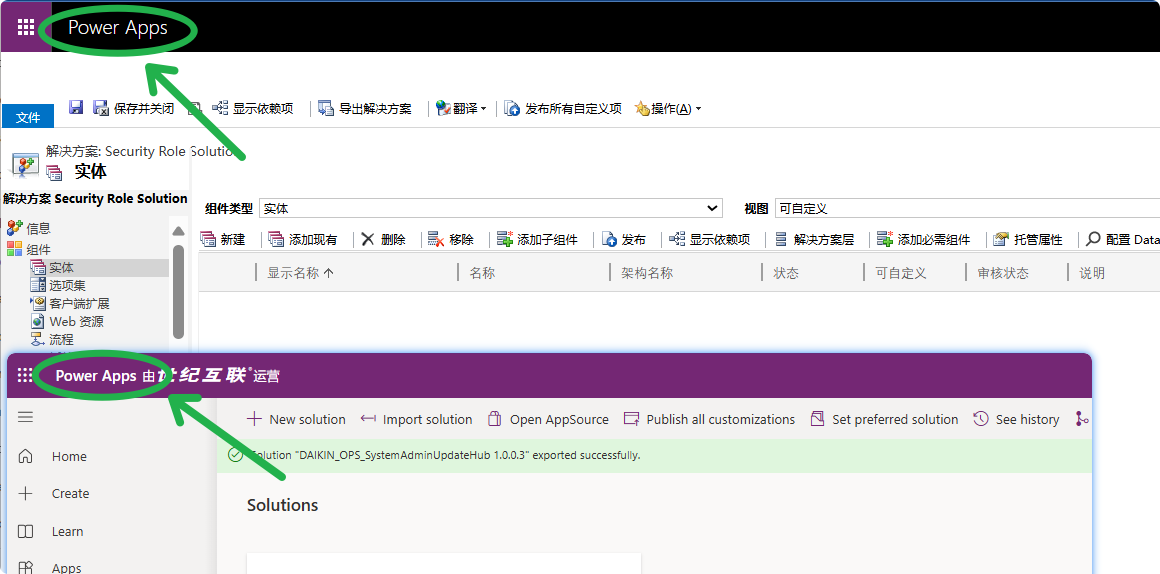Click the tree scrollbar up arrow
Screen dimensions: 1160x574
click(x=178, y=231)
